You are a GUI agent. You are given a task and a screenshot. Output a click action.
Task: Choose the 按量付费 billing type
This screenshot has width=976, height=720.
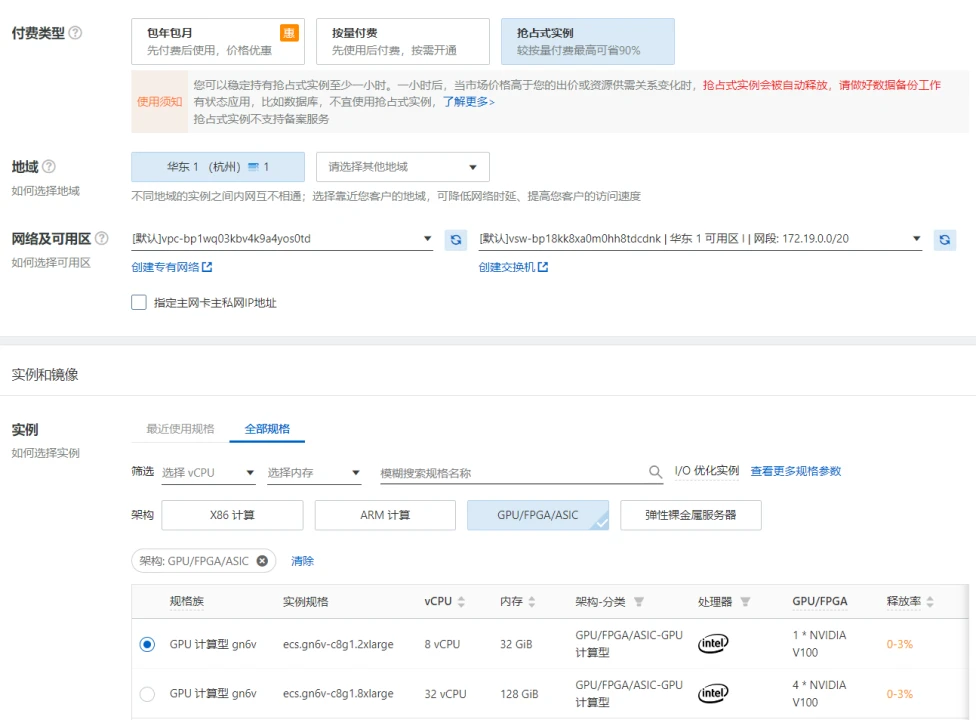[x=403, y=42]
